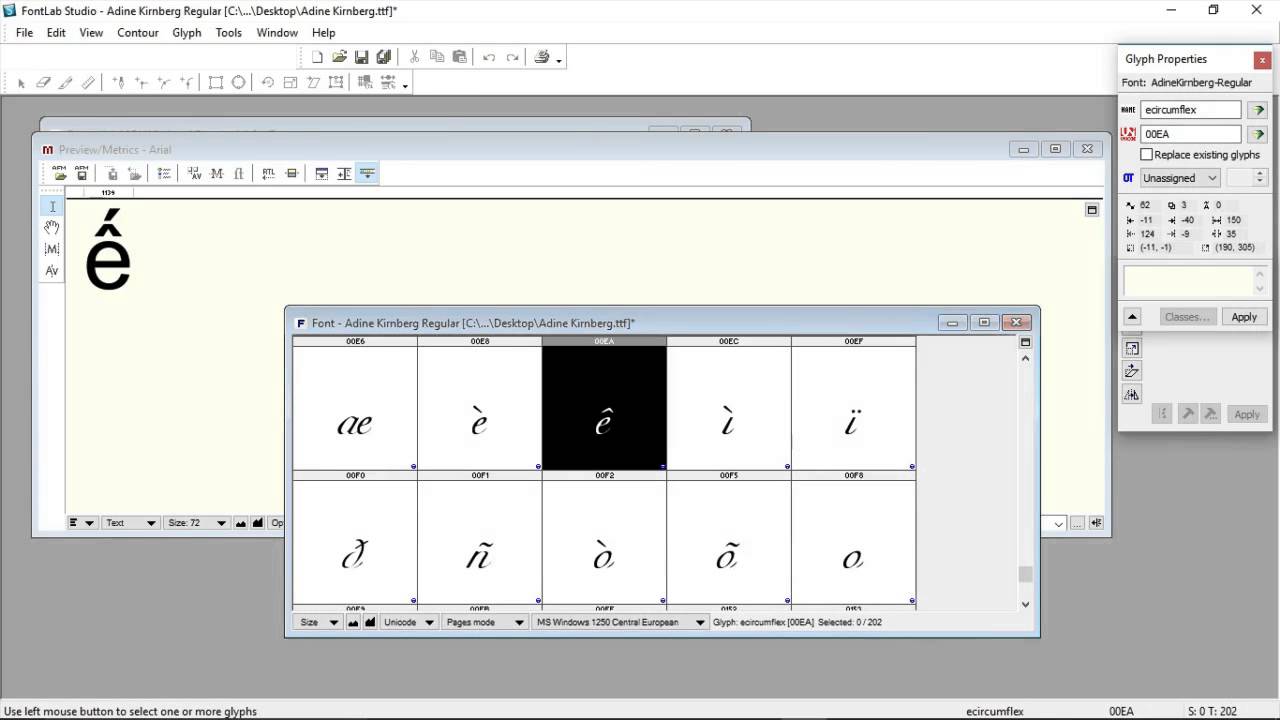Open the Help menu
Viewport: 1280px width, 720px height.
pos(324,33)
